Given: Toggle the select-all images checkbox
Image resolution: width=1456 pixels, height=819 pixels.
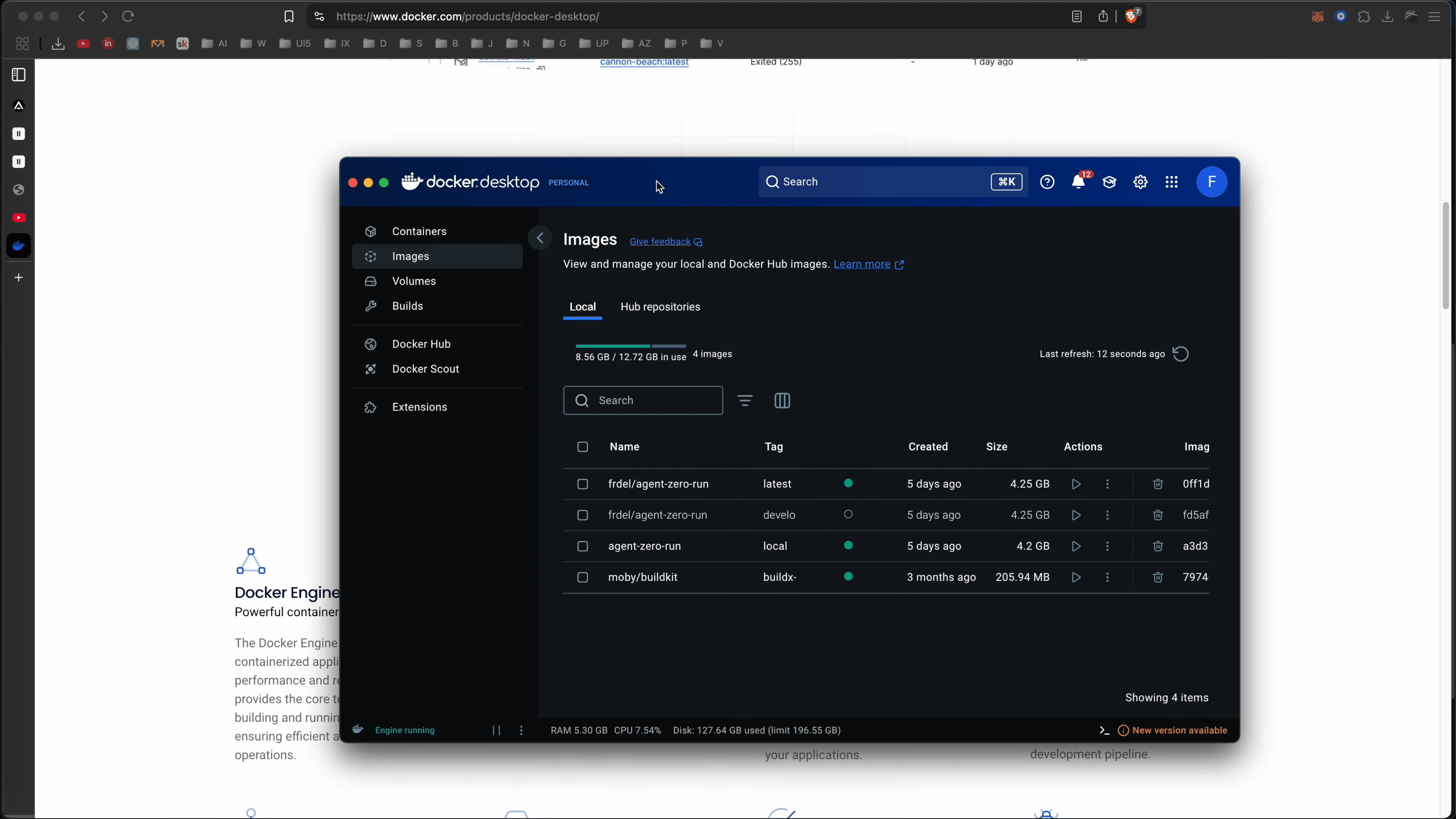Looking at the screenshot, I should [x=582, y=447].
